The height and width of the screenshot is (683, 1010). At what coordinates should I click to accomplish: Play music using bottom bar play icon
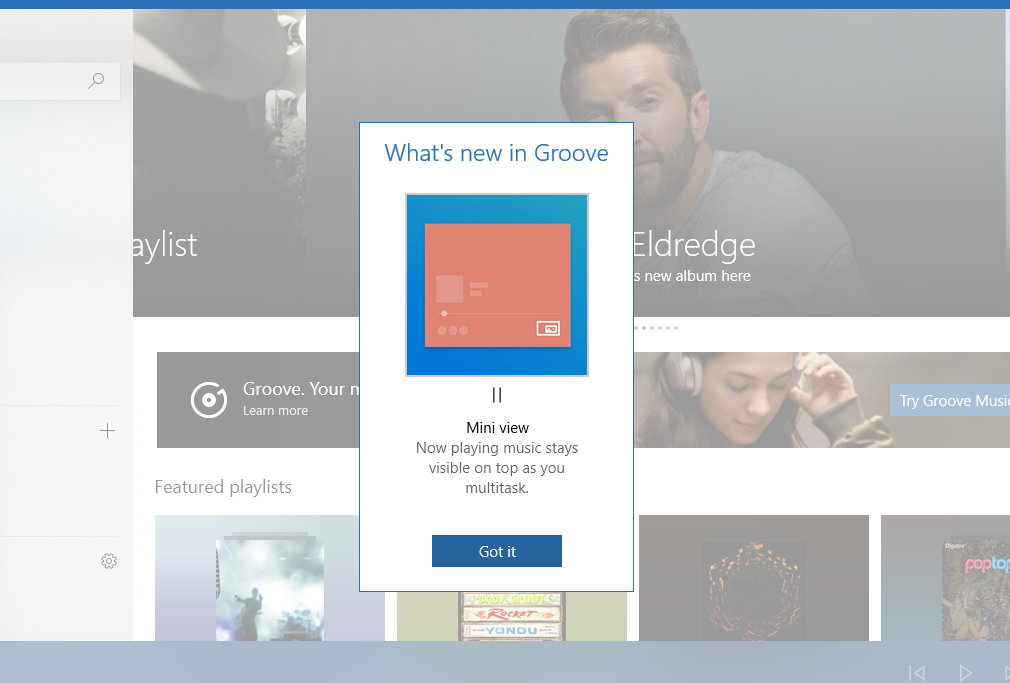tap(965, 673)
